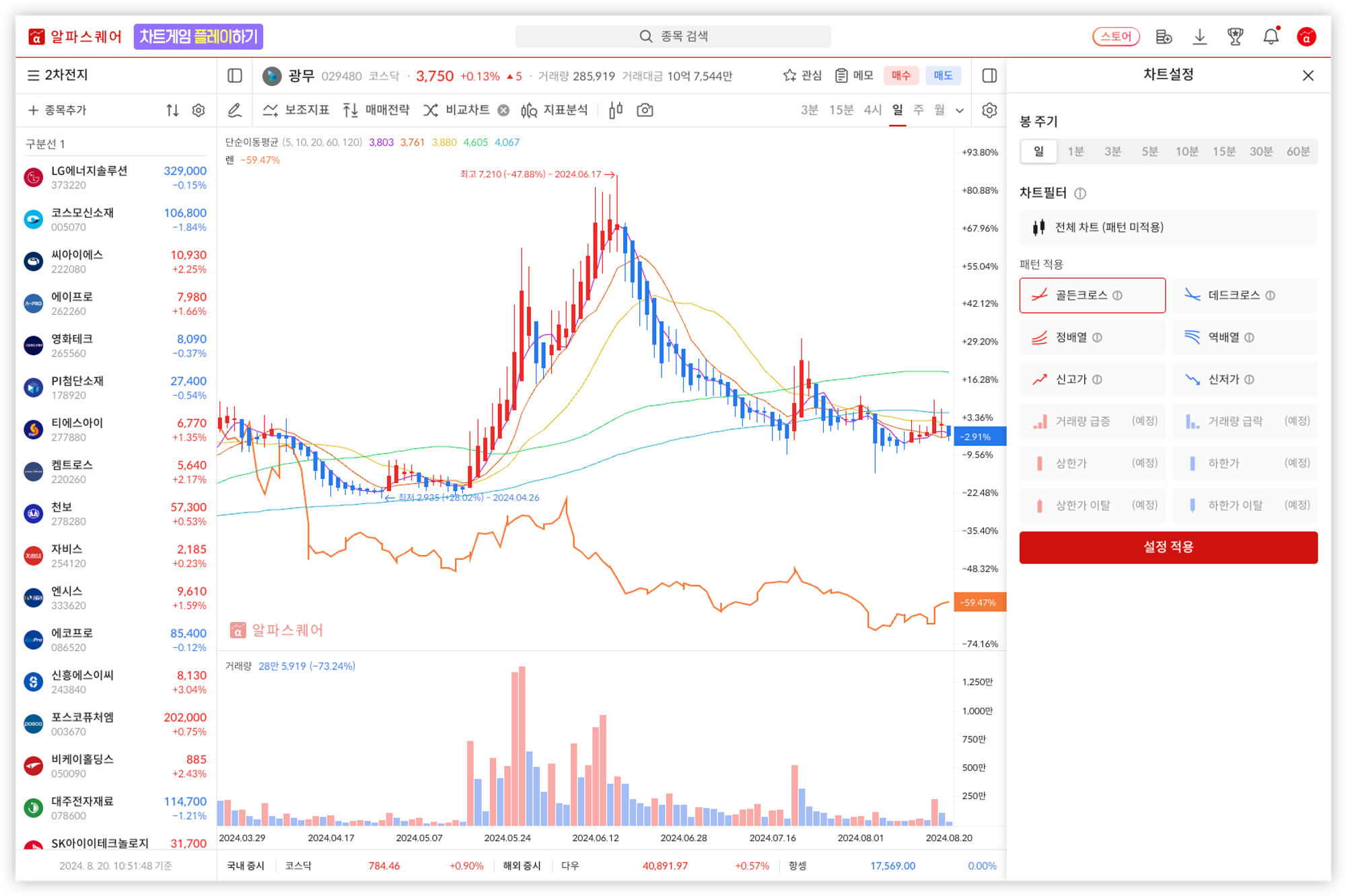The image size is (1346, 896).
Task: Select the 15분 chart interval tab
Action: click(x=841, y=110)
